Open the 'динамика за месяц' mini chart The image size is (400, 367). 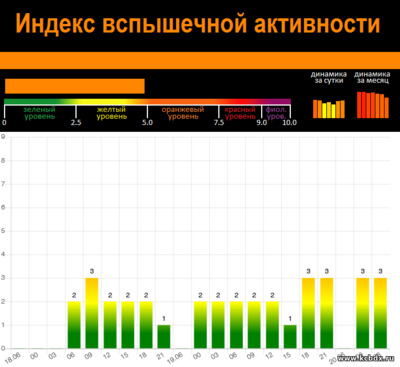373,105
